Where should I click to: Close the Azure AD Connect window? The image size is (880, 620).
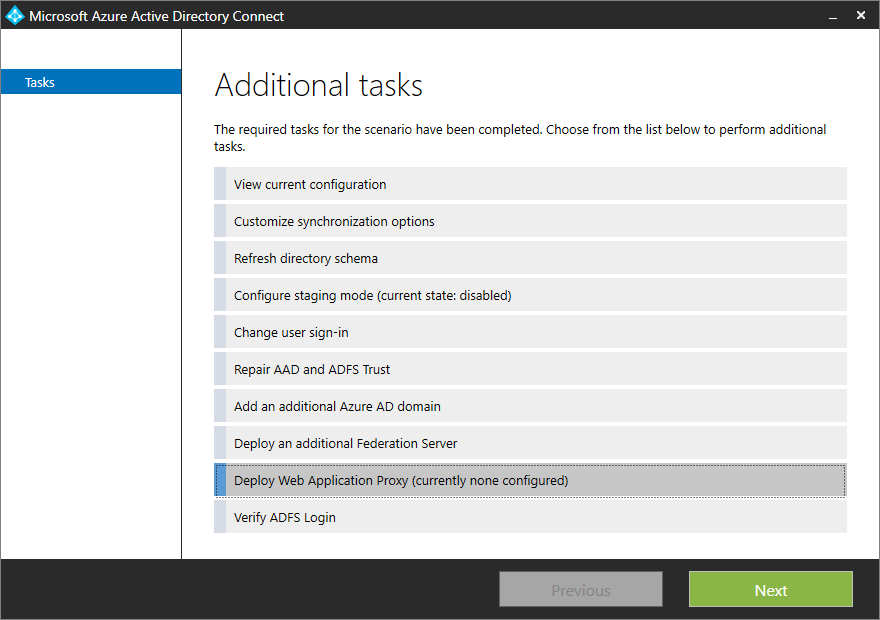click(x=861, y=16)
